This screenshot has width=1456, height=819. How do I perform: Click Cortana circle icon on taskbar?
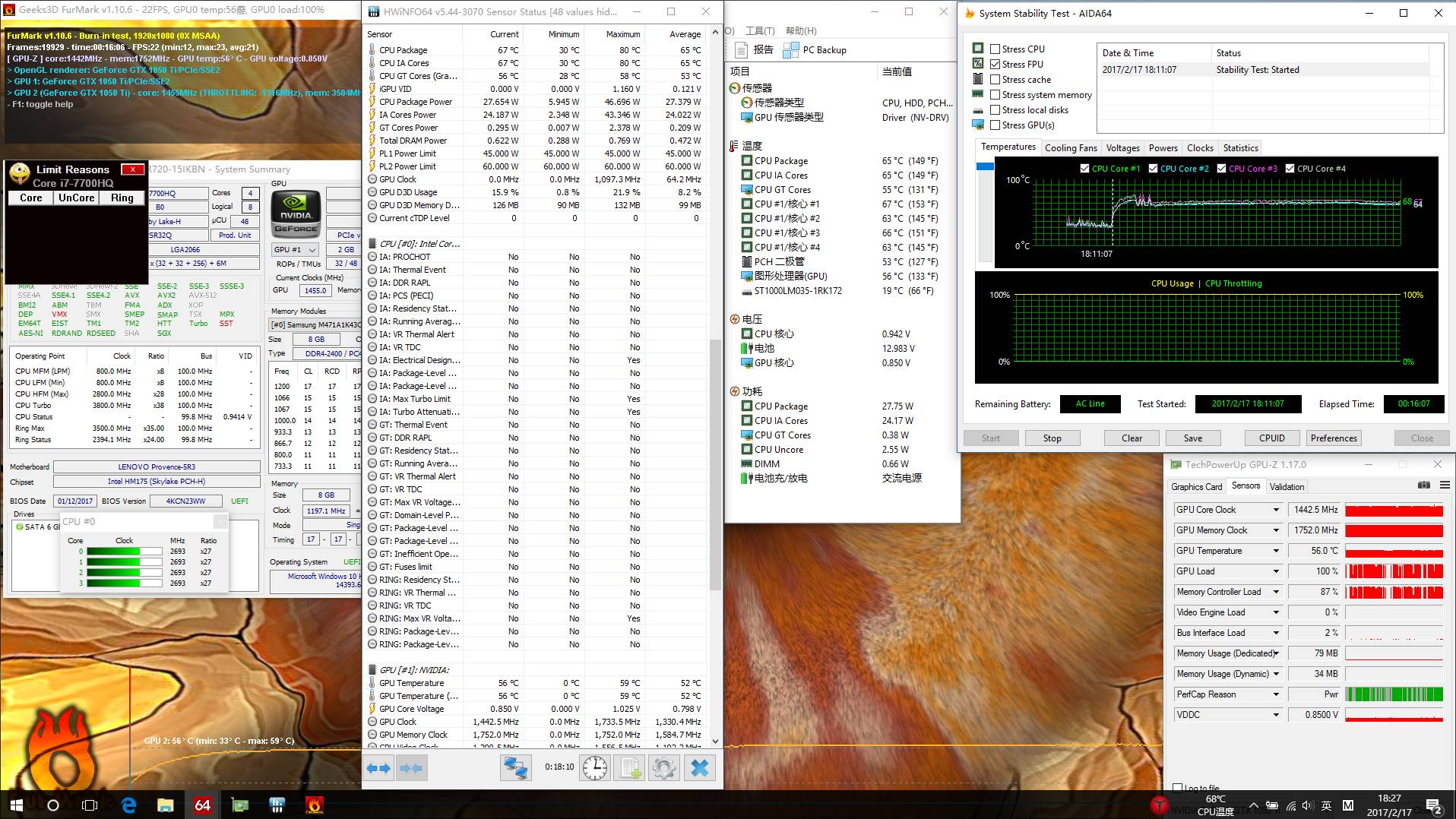click(x=53, y=805)
